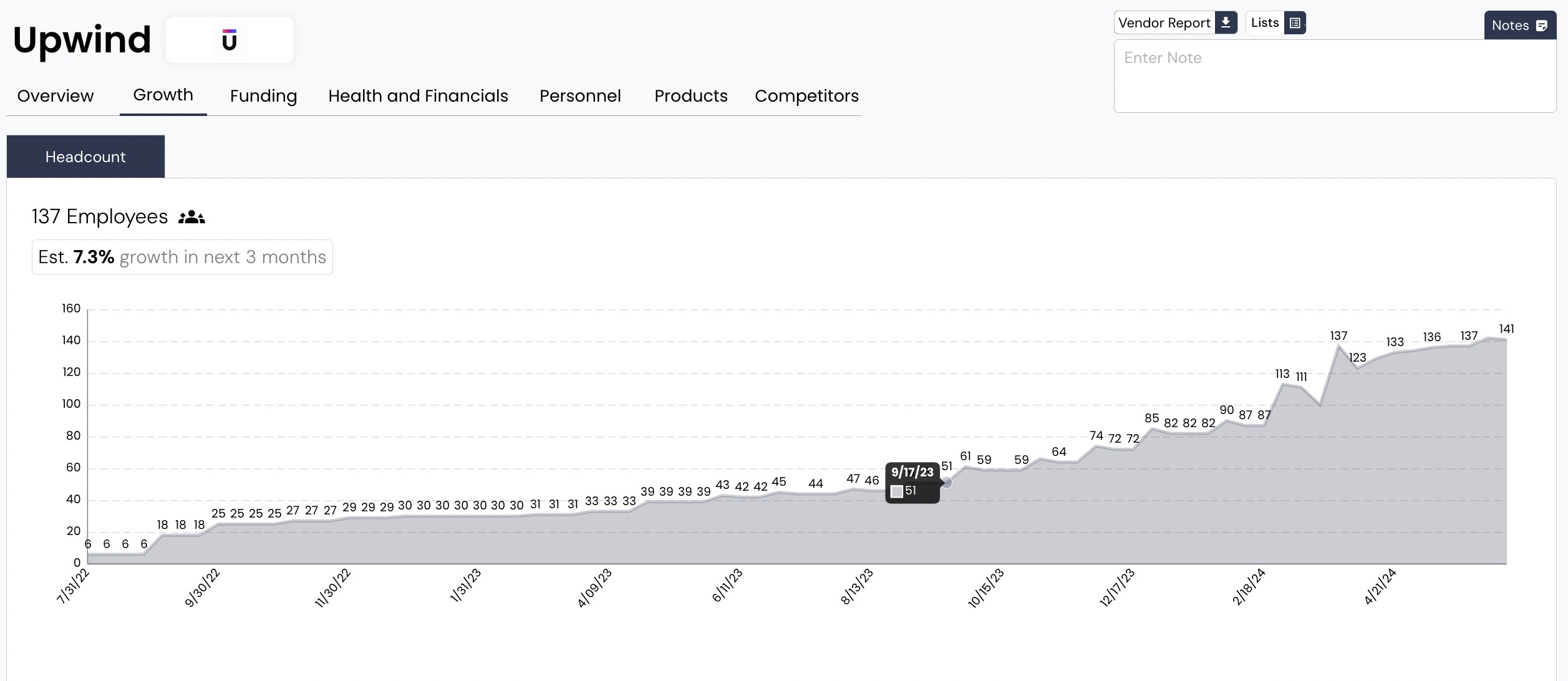Click the 133 data label
Viewport: 1568px width, 681px height.
point(1395,342)
